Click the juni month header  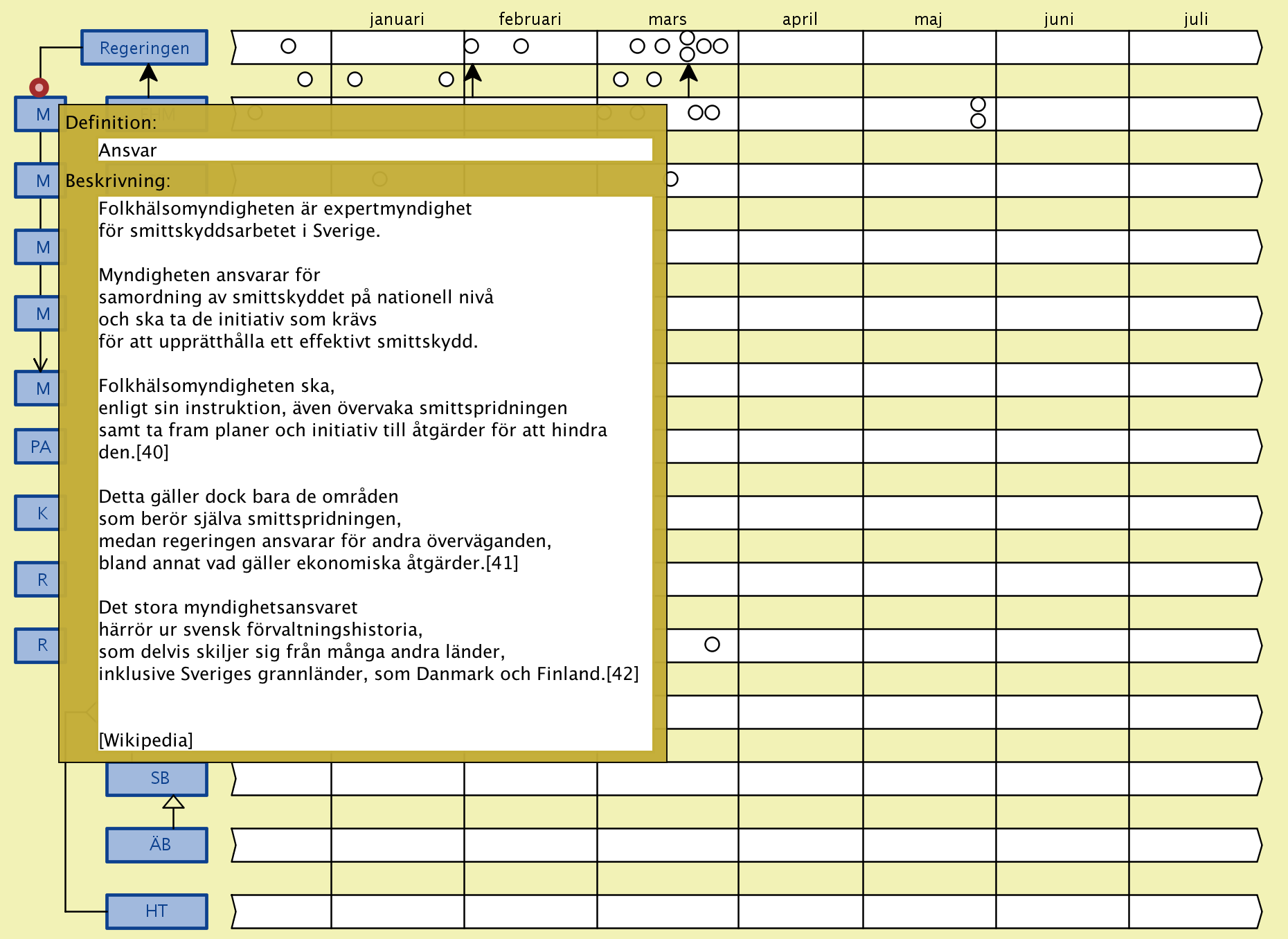tap(1058, 19)
